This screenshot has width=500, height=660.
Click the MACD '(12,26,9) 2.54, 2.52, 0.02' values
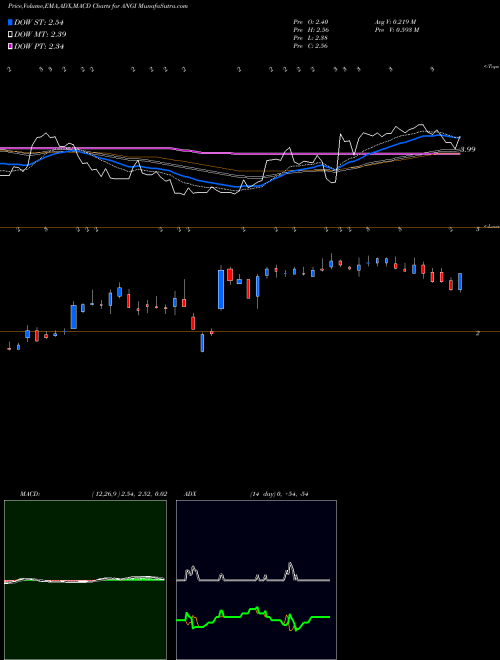pos(129,494)
